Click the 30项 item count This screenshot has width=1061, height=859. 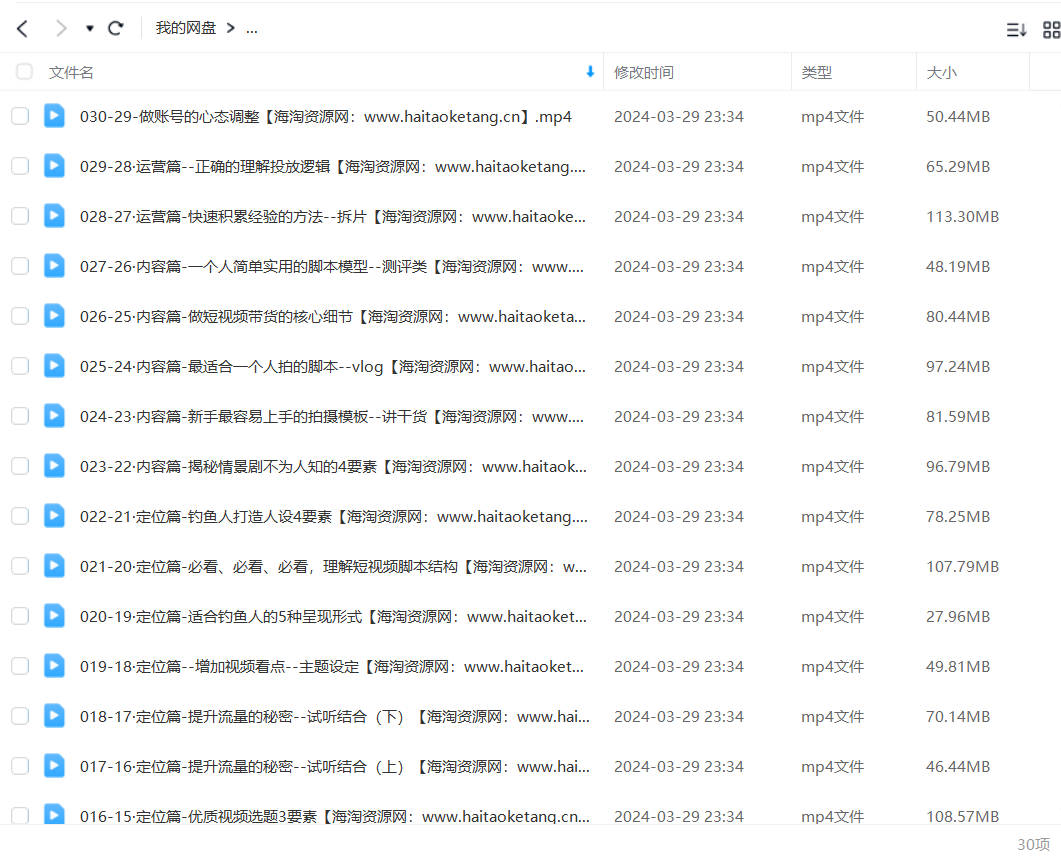pyautogui.click(x=1033, y=844)
